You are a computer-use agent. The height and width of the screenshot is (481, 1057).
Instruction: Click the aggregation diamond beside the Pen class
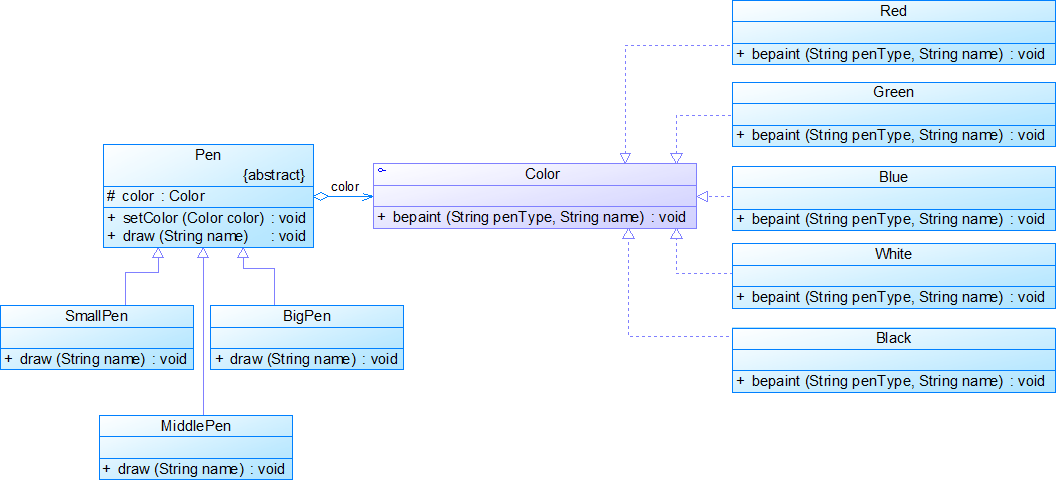point(321,196)
